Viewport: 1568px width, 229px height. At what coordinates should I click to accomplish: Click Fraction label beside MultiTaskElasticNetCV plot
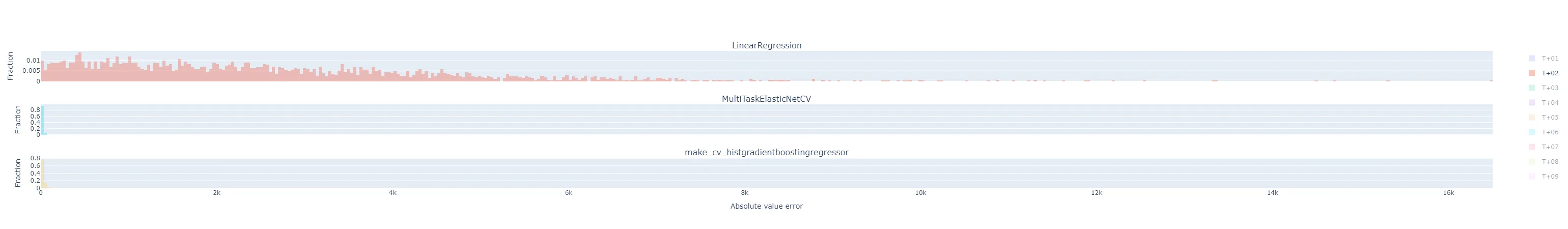pyautogui.click(x=18, y=120)
